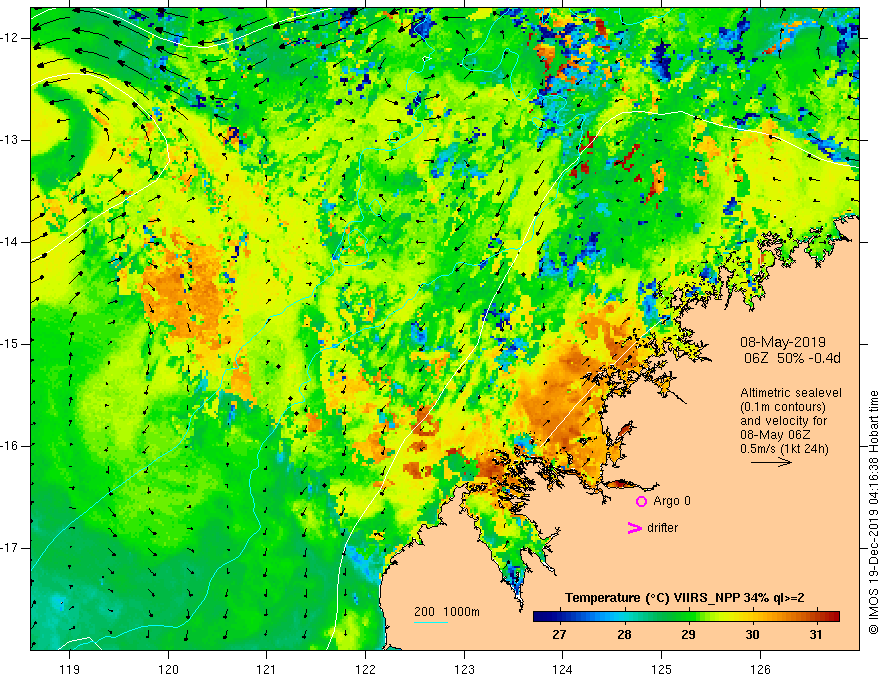Screen dimensions: 880x680
Task: Click the 27 tick label on colorbar
Action: point(559,635)
